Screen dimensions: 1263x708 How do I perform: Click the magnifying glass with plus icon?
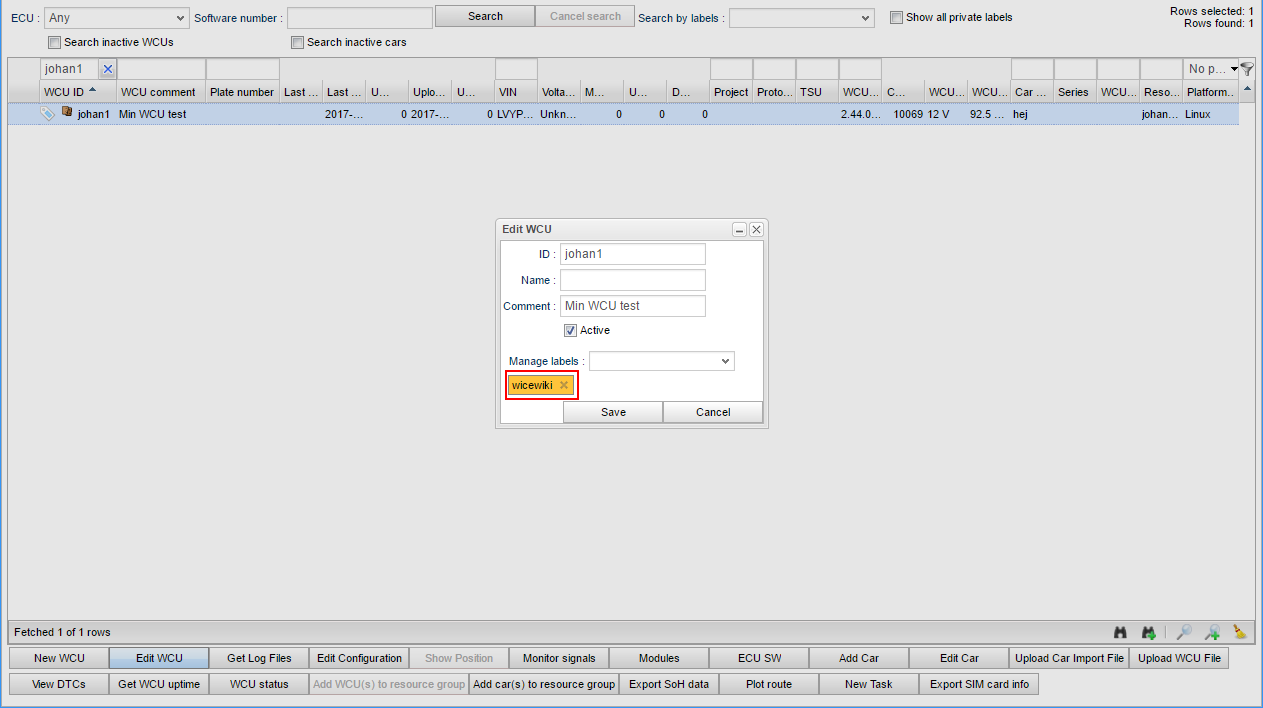(x=1211, y=632)
